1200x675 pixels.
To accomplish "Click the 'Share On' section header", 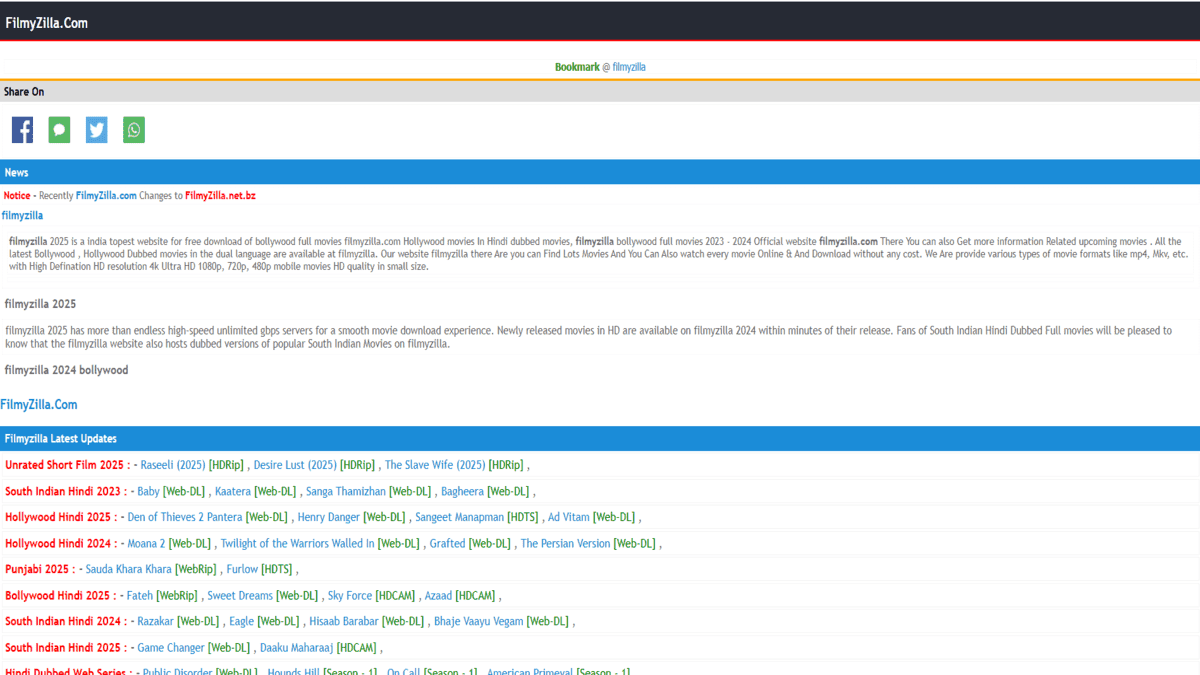I will (600, 91).
